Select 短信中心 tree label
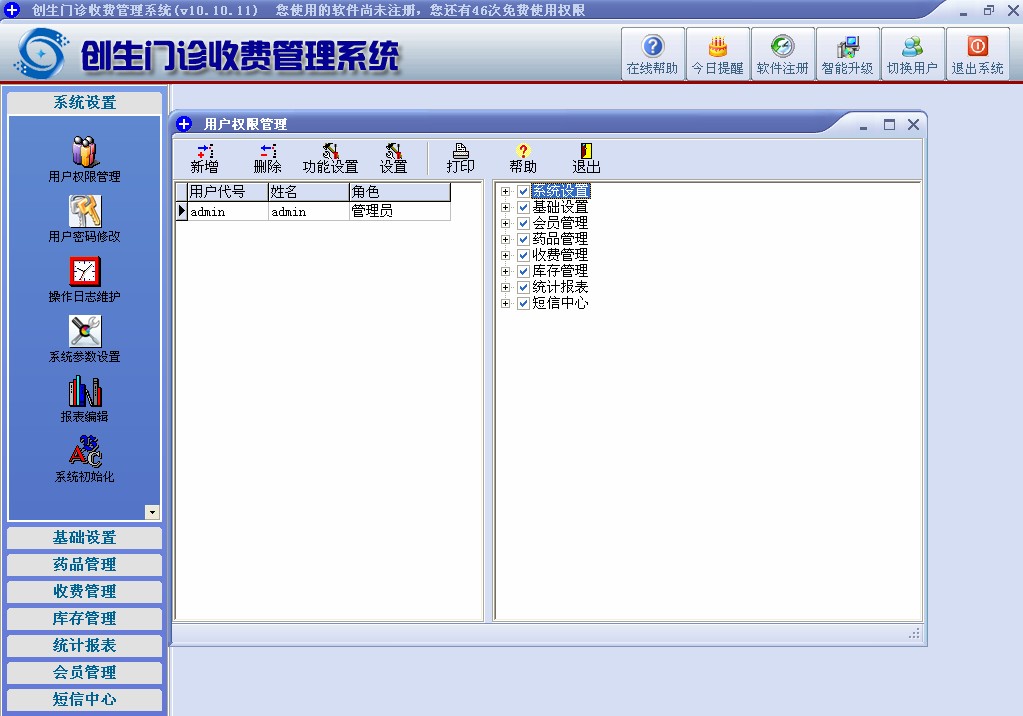 tap(560, 304)
